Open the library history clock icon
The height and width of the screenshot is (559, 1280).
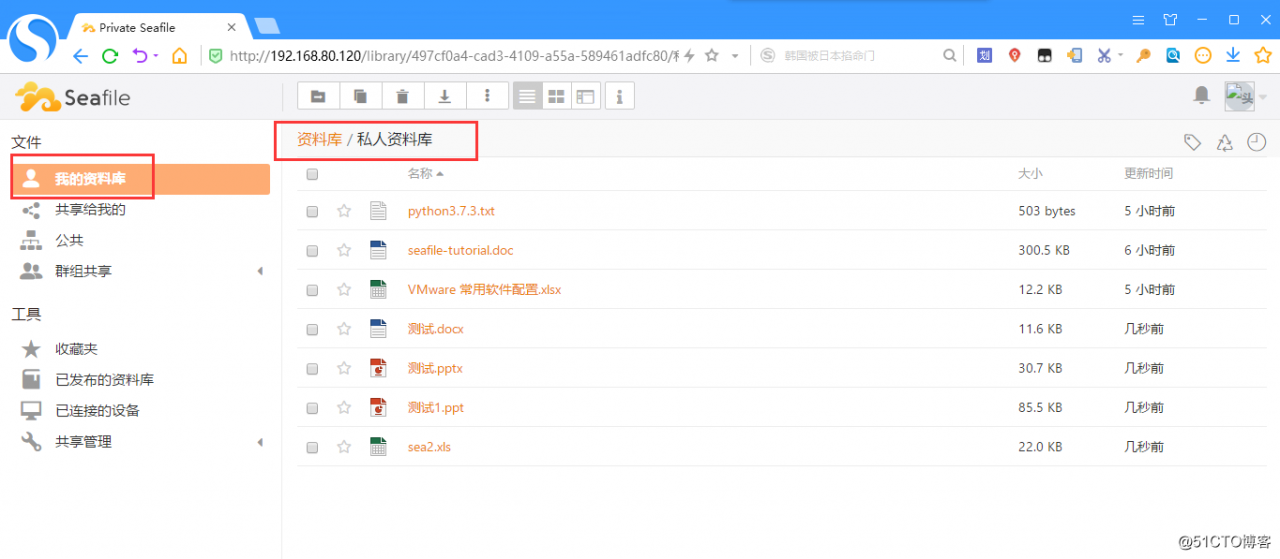pyautogui.click(x=1257, y=143)
